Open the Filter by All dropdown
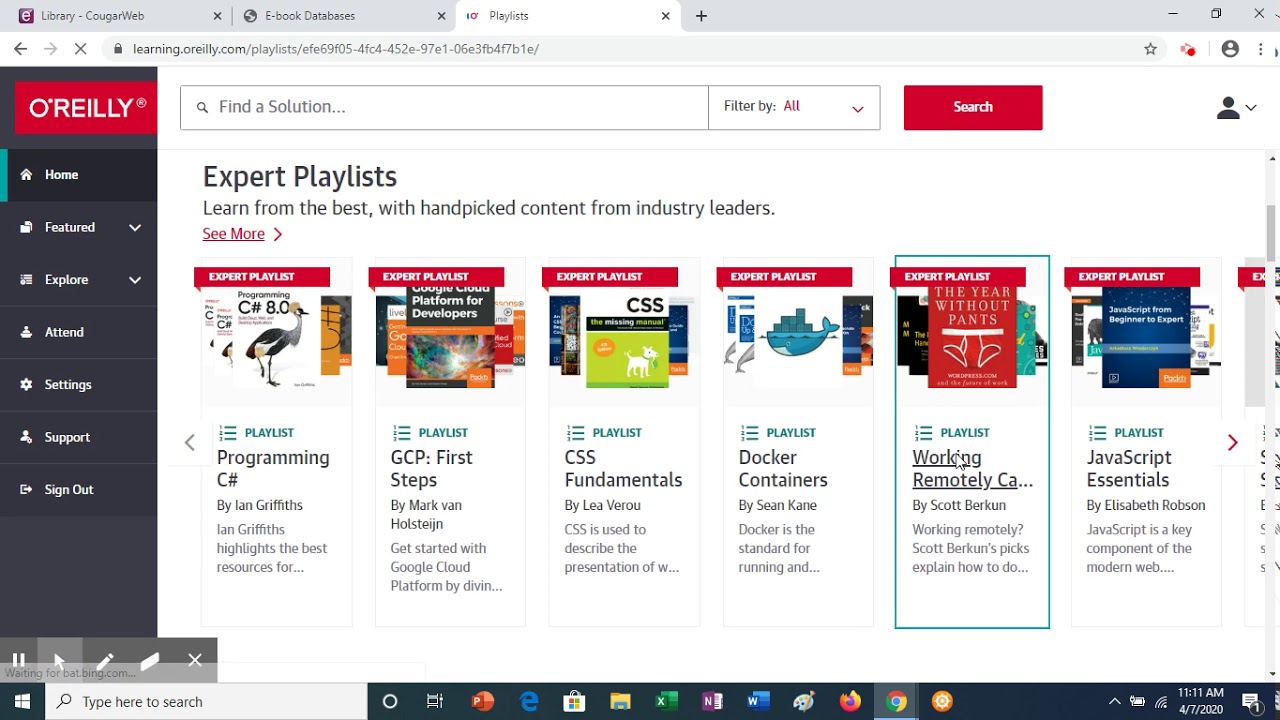1280x720 pixels. pyautogui.click(x=794, y=107)
